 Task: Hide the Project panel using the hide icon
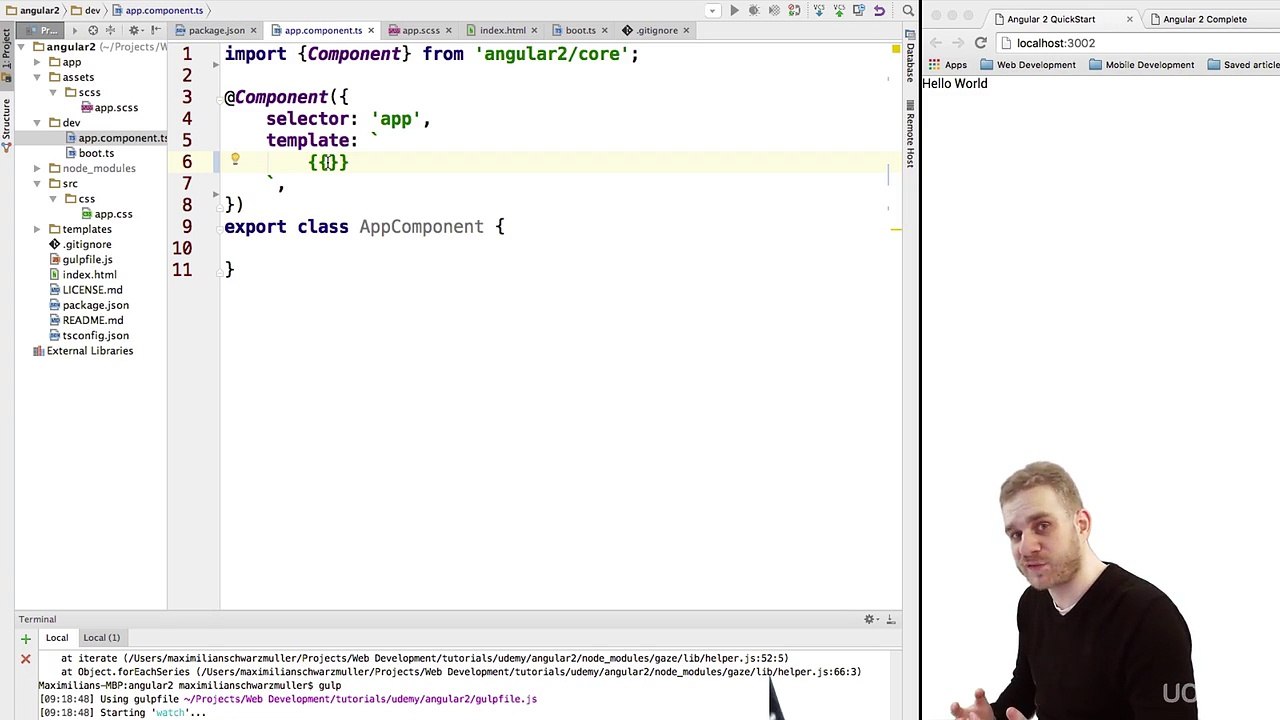coord(156,30)
